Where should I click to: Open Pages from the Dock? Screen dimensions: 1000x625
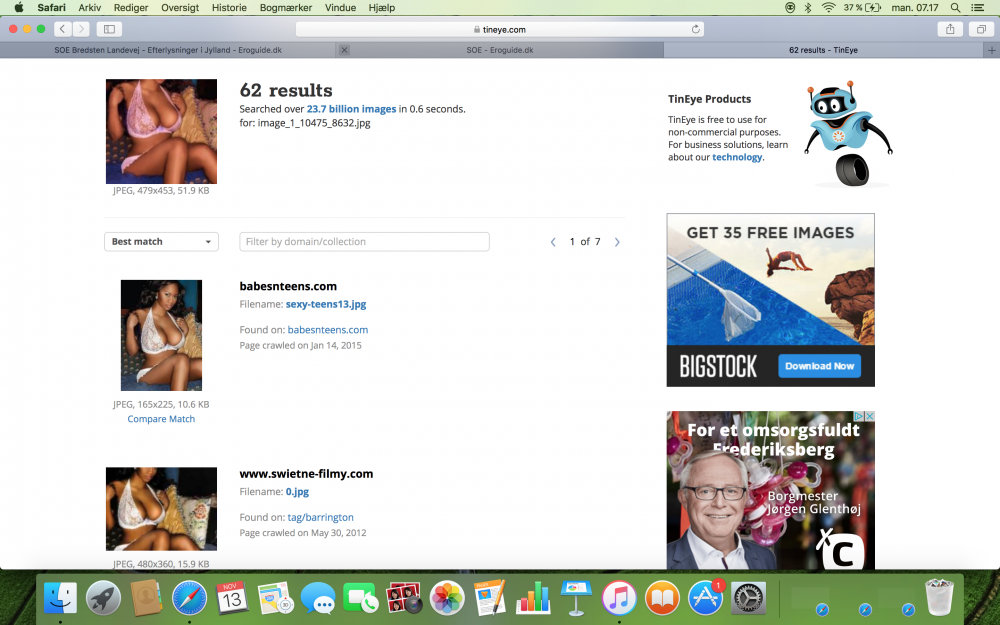[x=490, y=598]
